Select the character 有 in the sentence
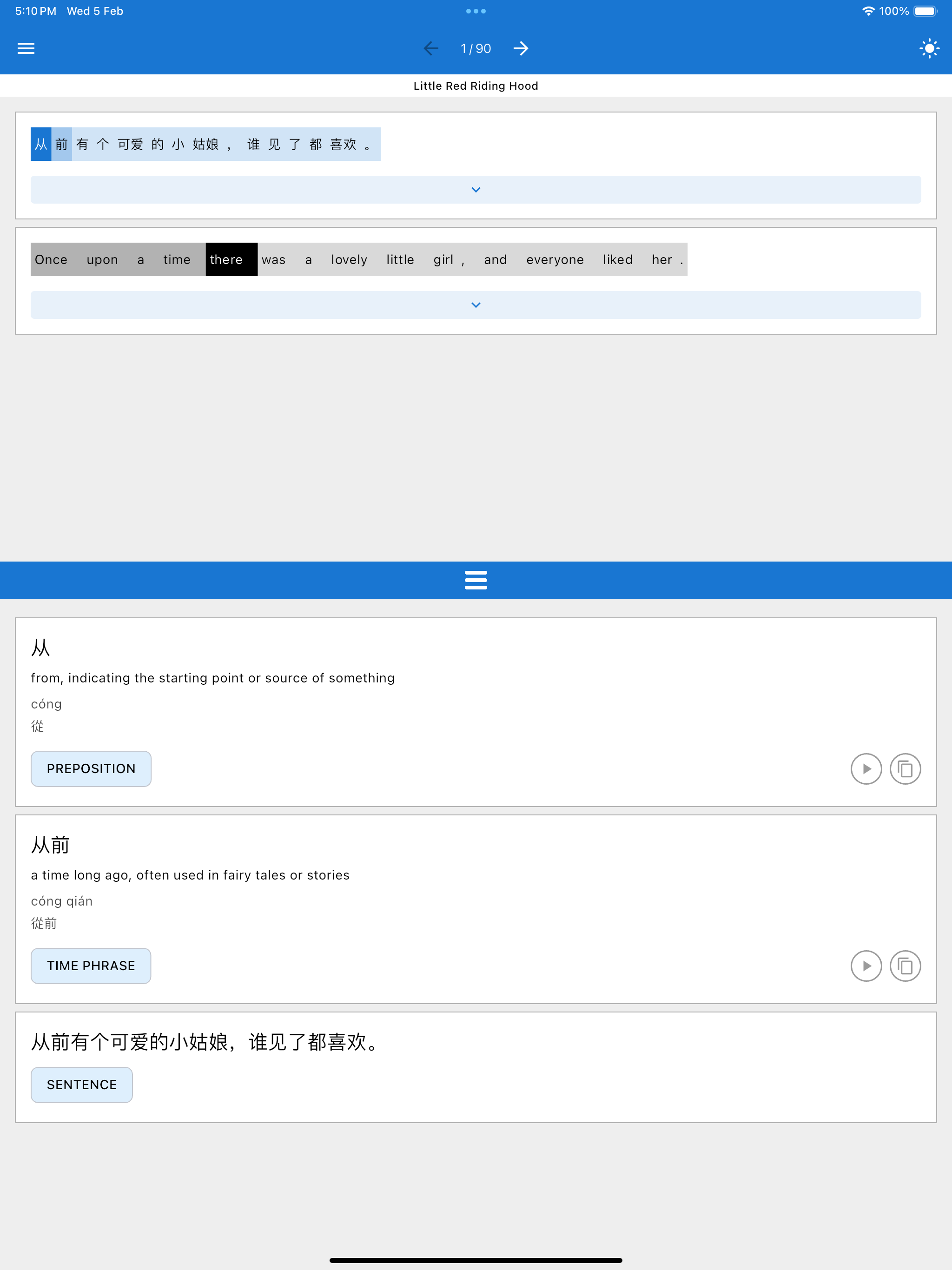Image resolution: width=952 pixels, height=1270 pixels. coord(82,144)
